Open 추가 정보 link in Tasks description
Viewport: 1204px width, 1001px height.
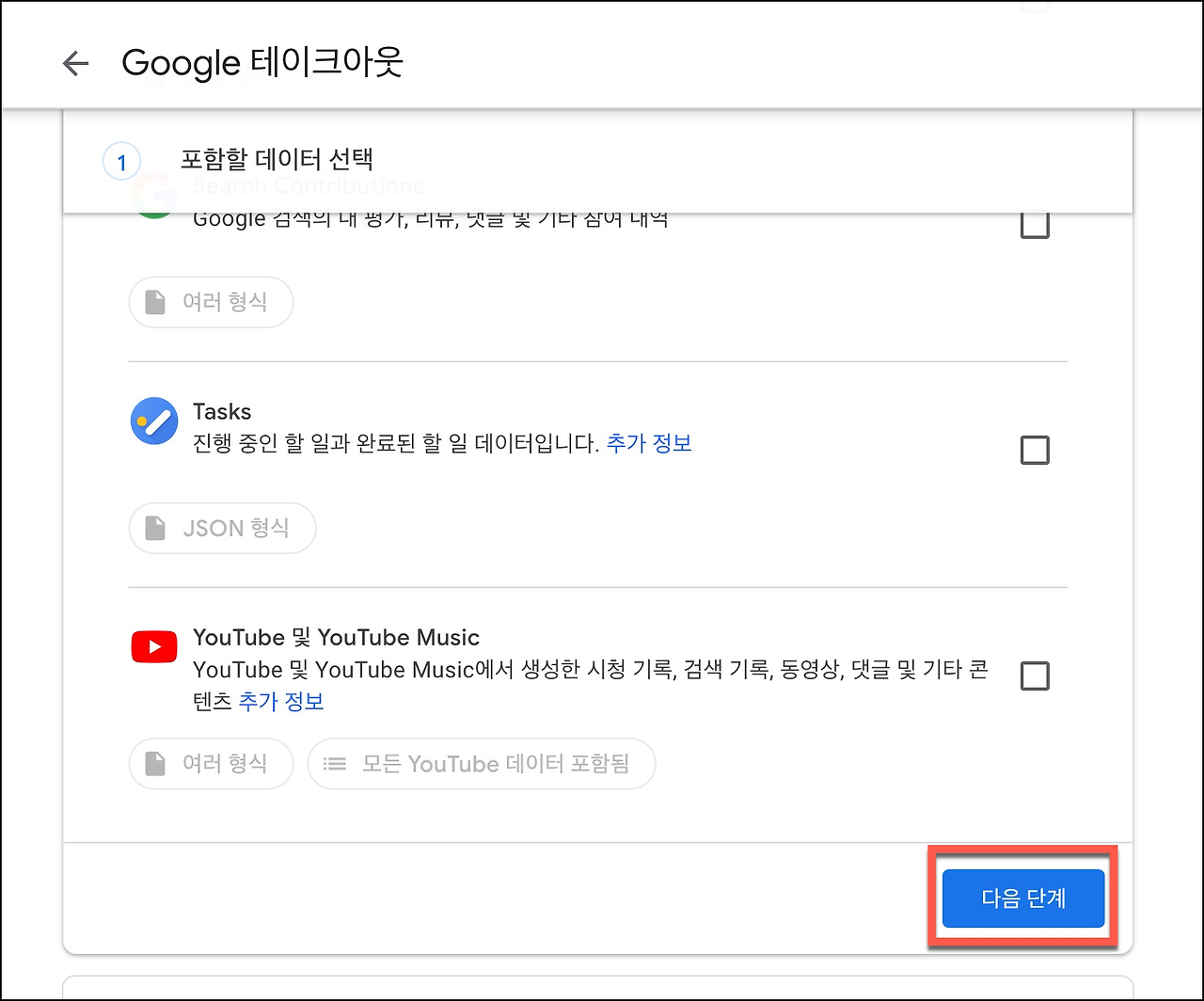(649, 443)
